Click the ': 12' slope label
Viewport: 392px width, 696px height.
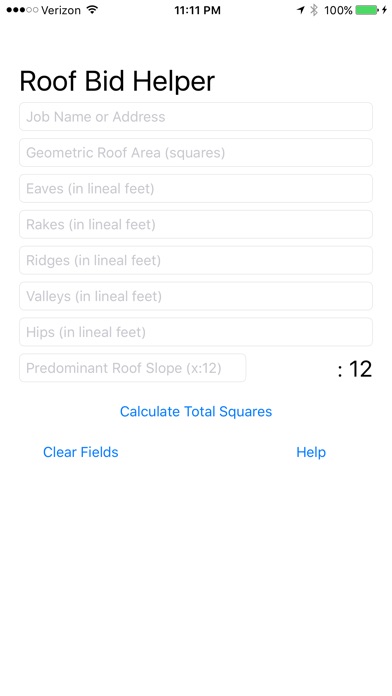354,369
